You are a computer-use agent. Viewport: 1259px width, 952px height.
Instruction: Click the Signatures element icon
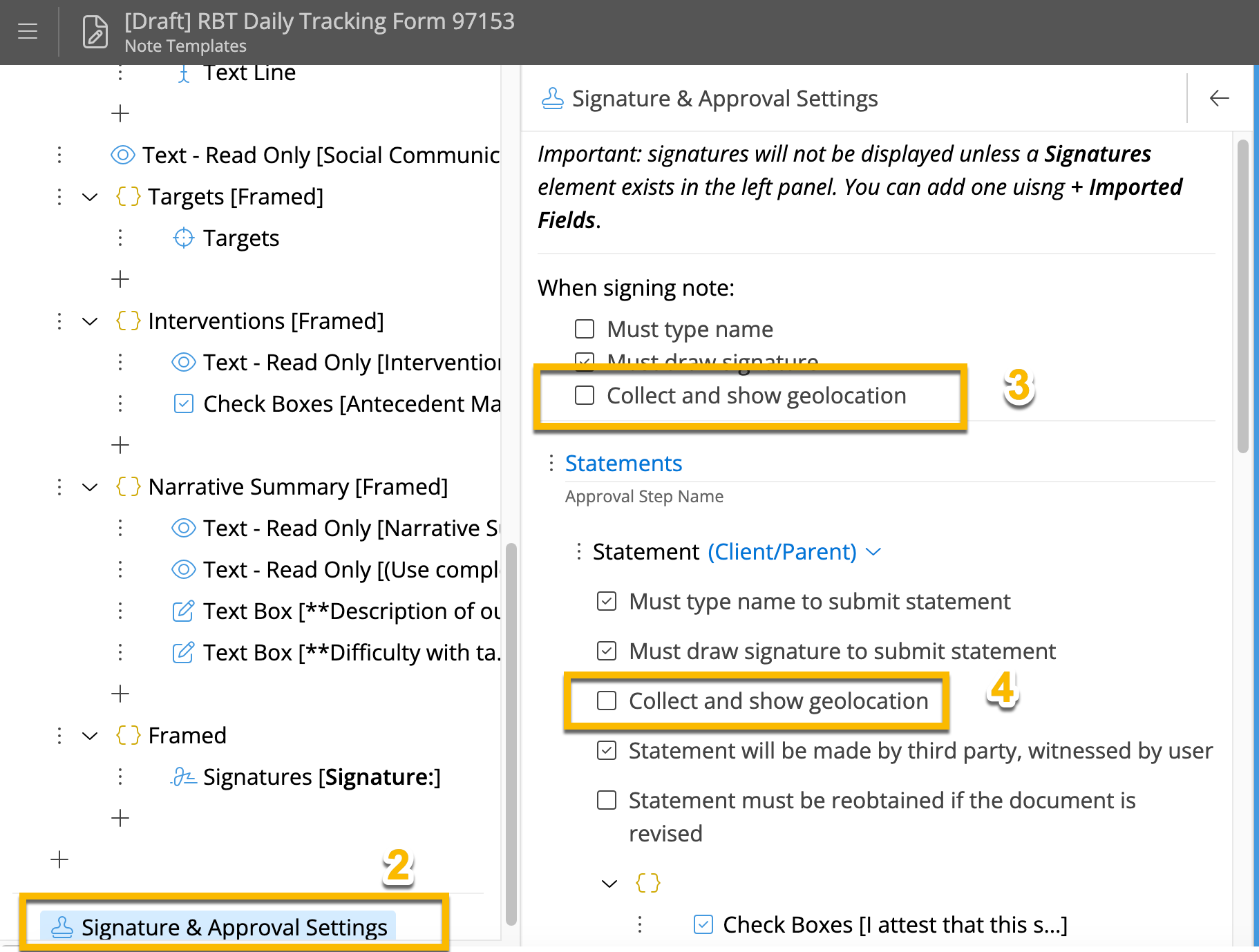tap(183, 777)
